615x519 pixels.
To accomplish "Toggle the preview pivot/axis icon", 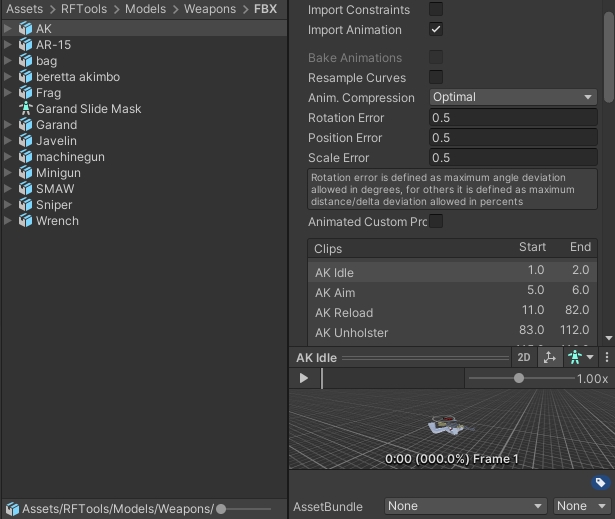I will coord(549,357).
